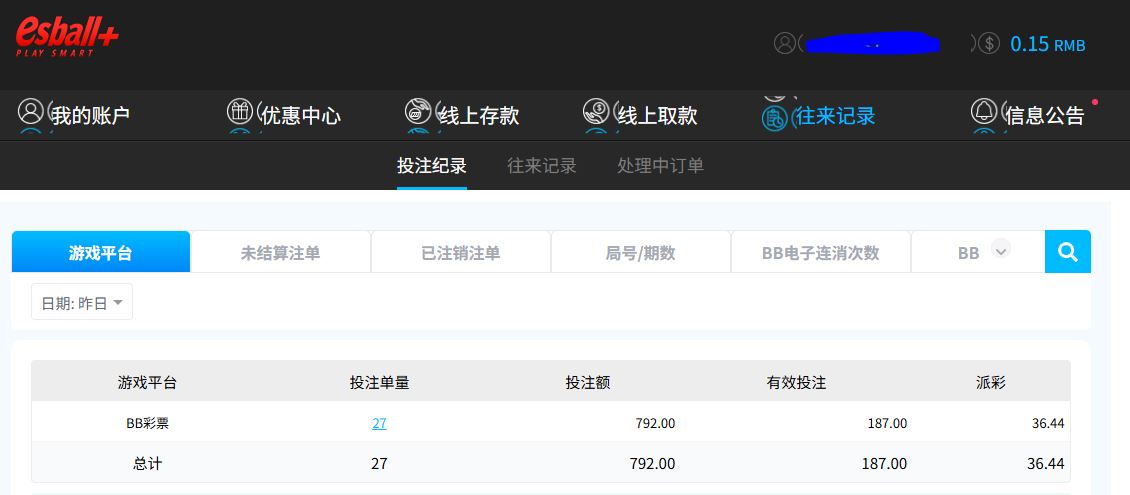Select the 游戏平台 filter tab

(100, 252)
